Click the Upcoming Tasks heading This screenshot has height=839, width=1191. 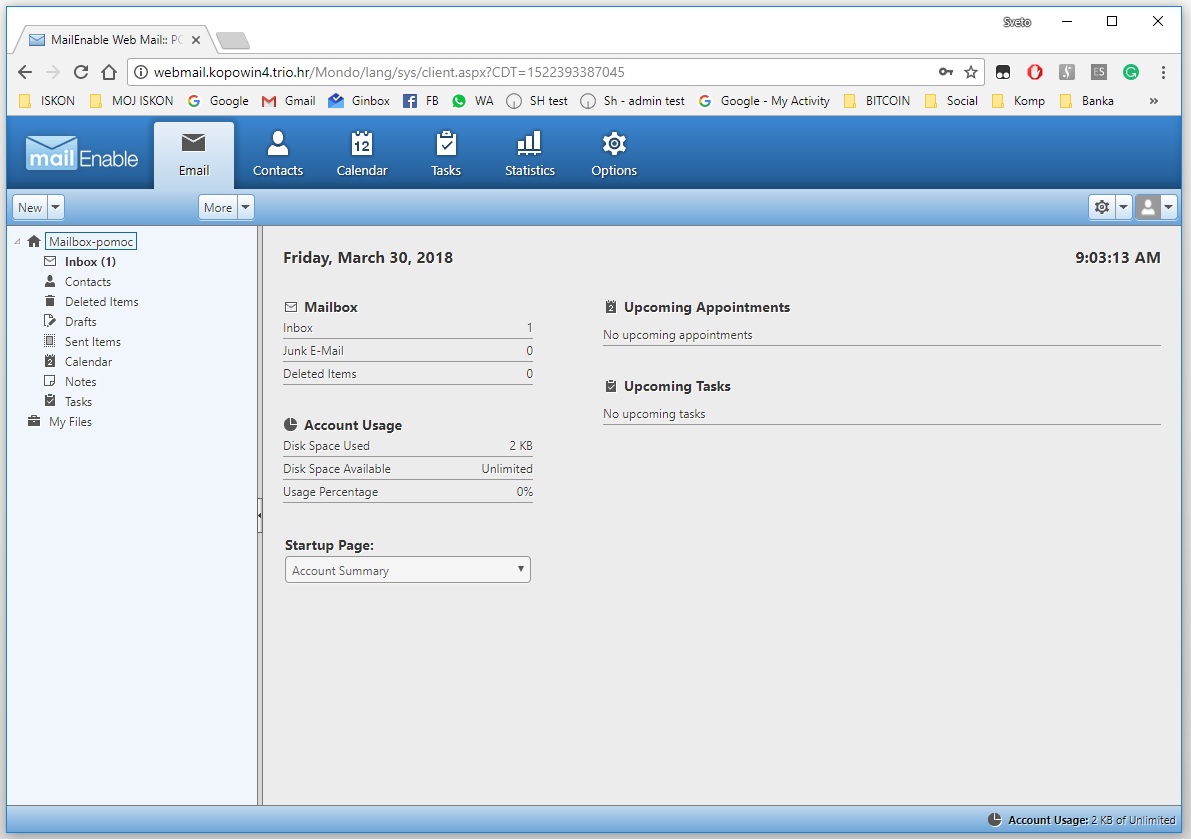click(677, 386)
